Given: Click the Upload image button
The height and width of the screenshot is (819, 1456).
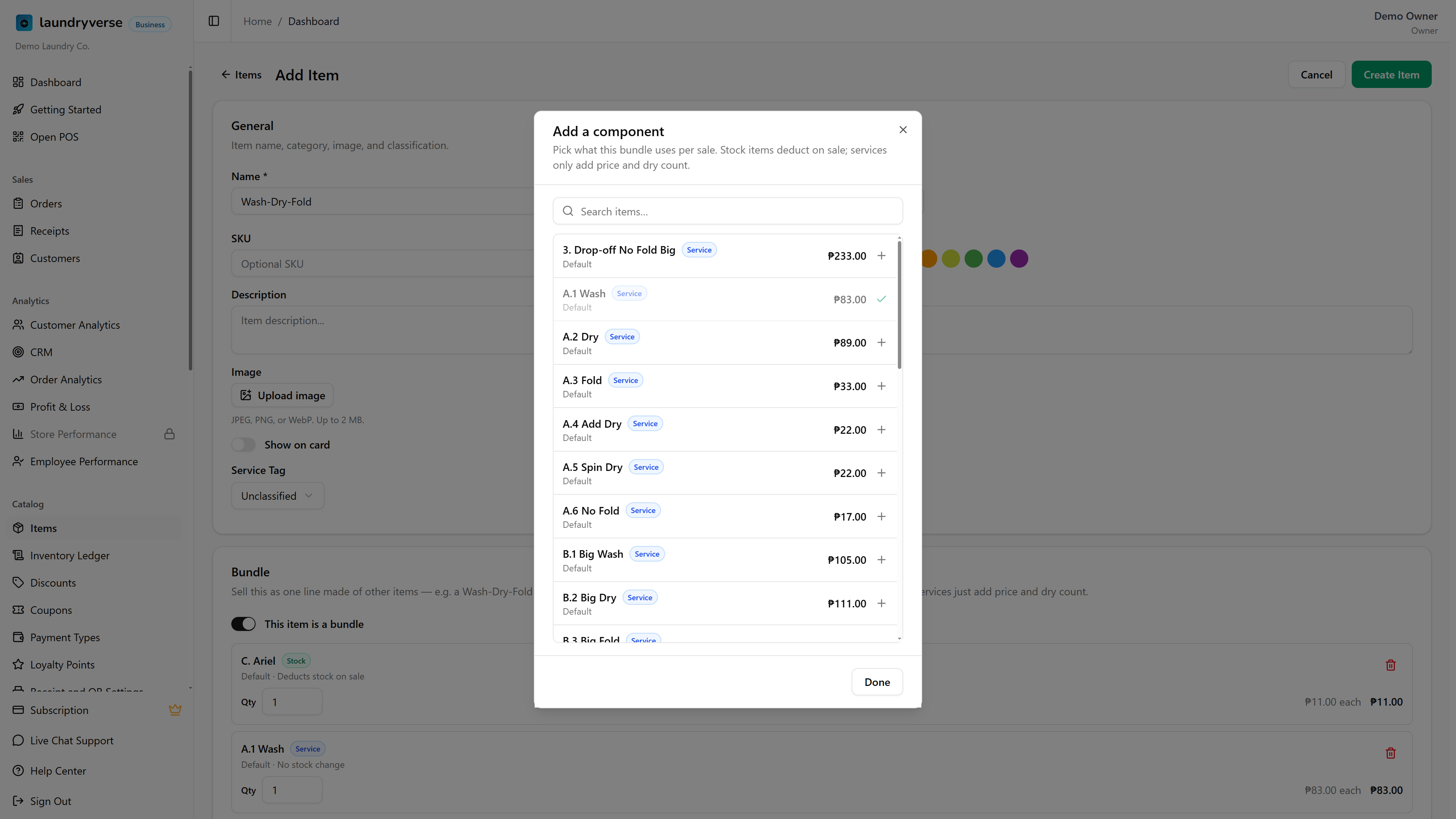Looking at the screenshot, I should pyautogui.click(x=282, y=395).
